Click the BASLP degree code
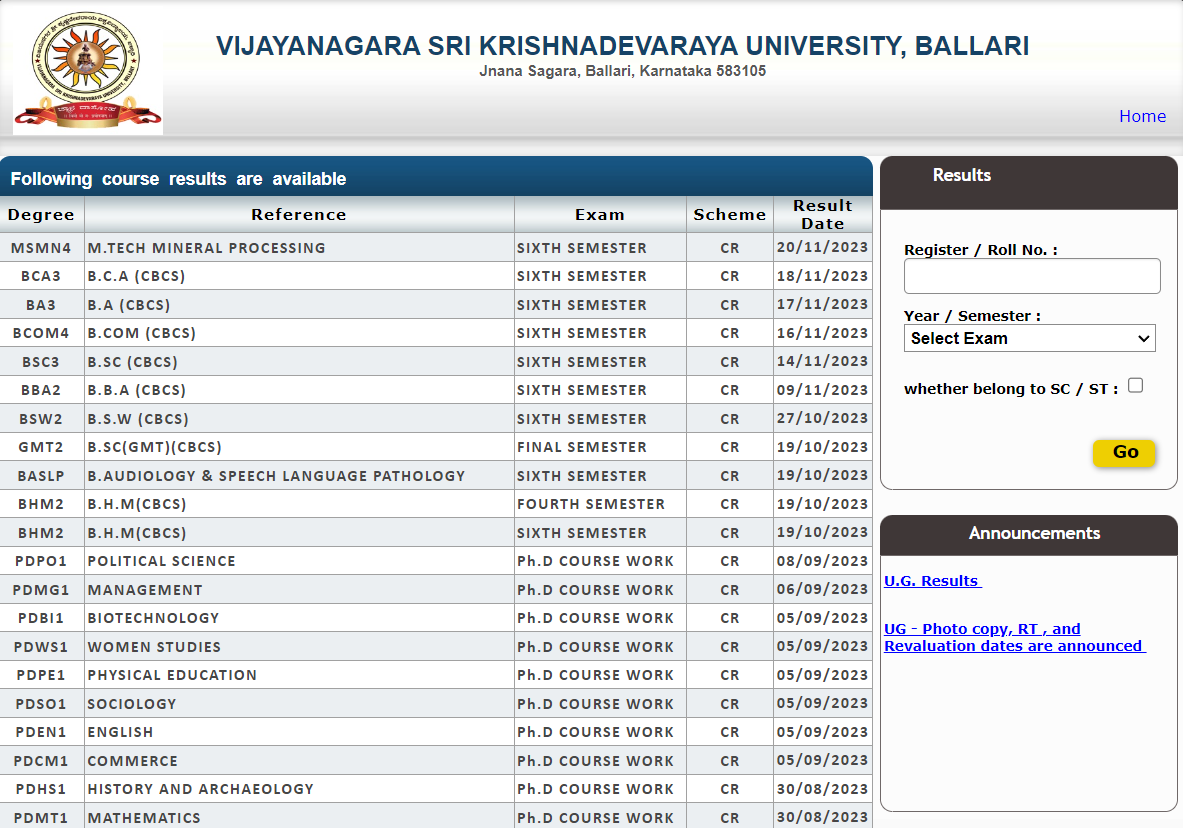This screenshot has height=828, width=1183. pyautogui.click(x=41, y=476)
